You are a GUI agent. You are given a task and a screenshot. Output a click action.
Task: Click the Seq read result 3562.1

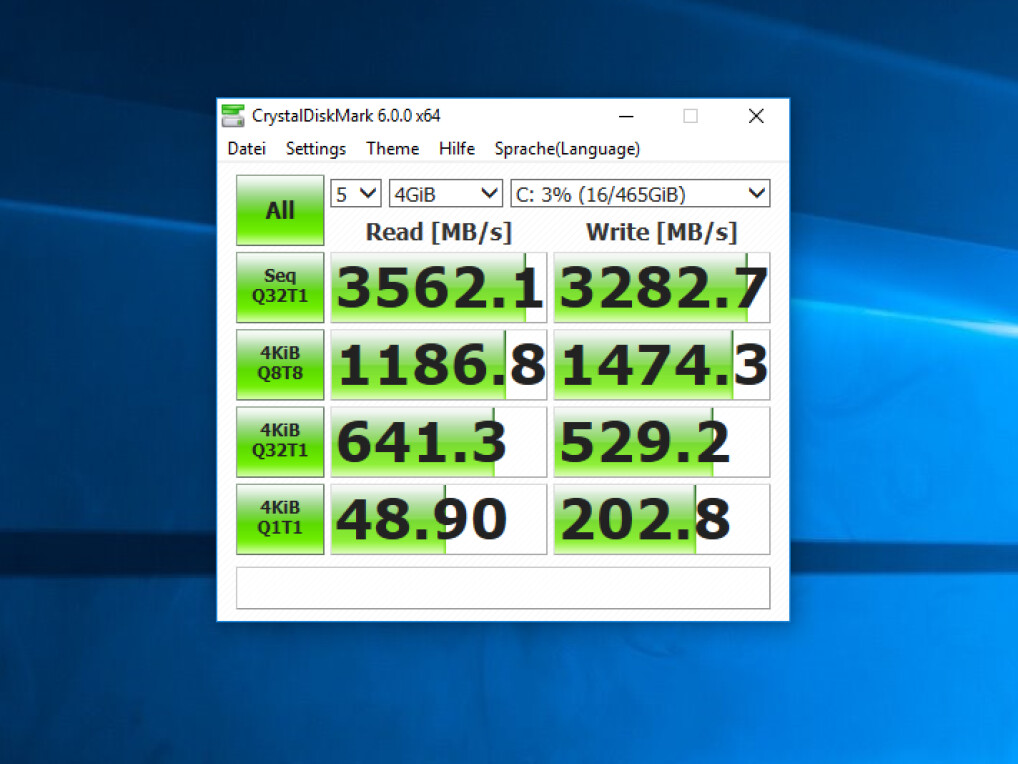[x=439, y=287]
